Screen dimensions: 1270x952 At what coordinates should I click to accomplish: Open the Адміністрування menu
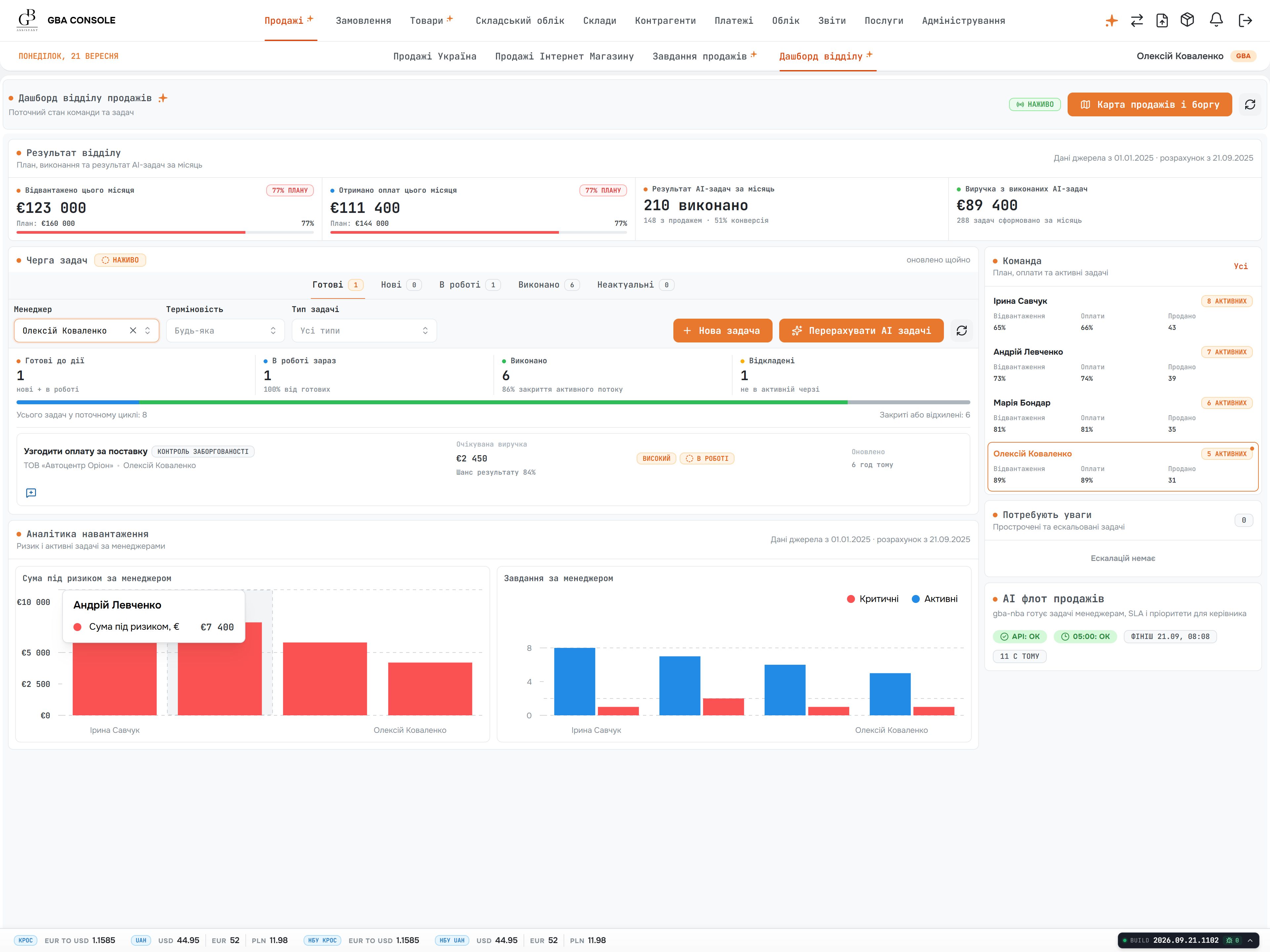coord(963,20)
